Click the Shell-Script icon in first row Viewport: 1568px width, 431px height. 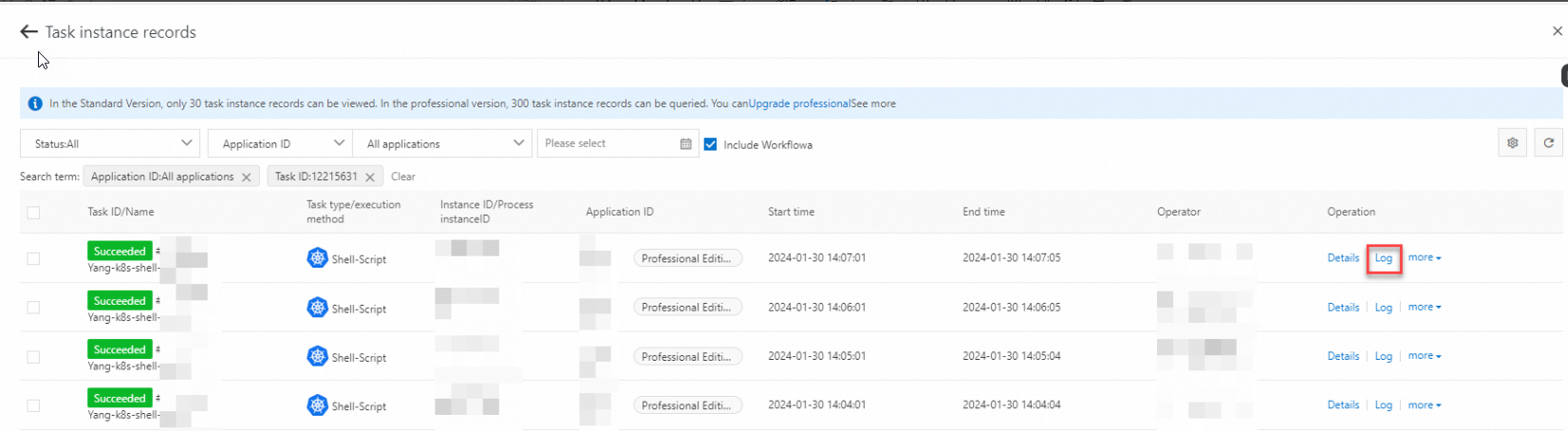317,258
